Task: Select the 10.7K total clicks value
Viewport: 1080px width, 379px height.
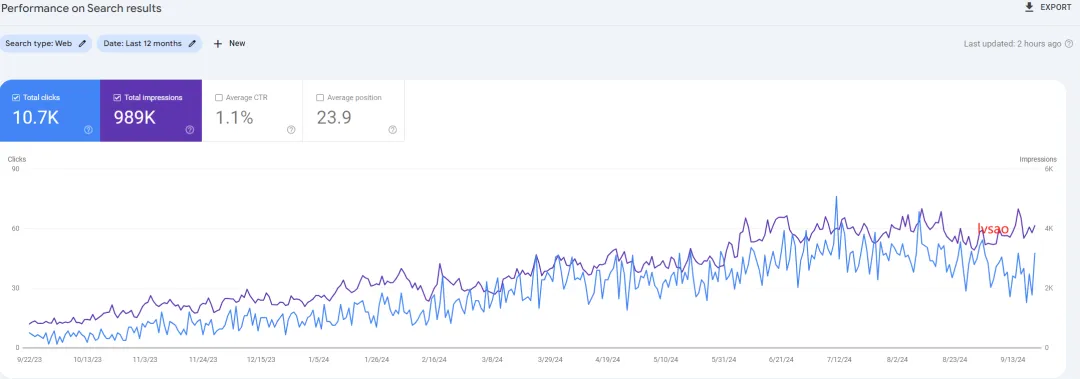Action: [x=36, y=118]
